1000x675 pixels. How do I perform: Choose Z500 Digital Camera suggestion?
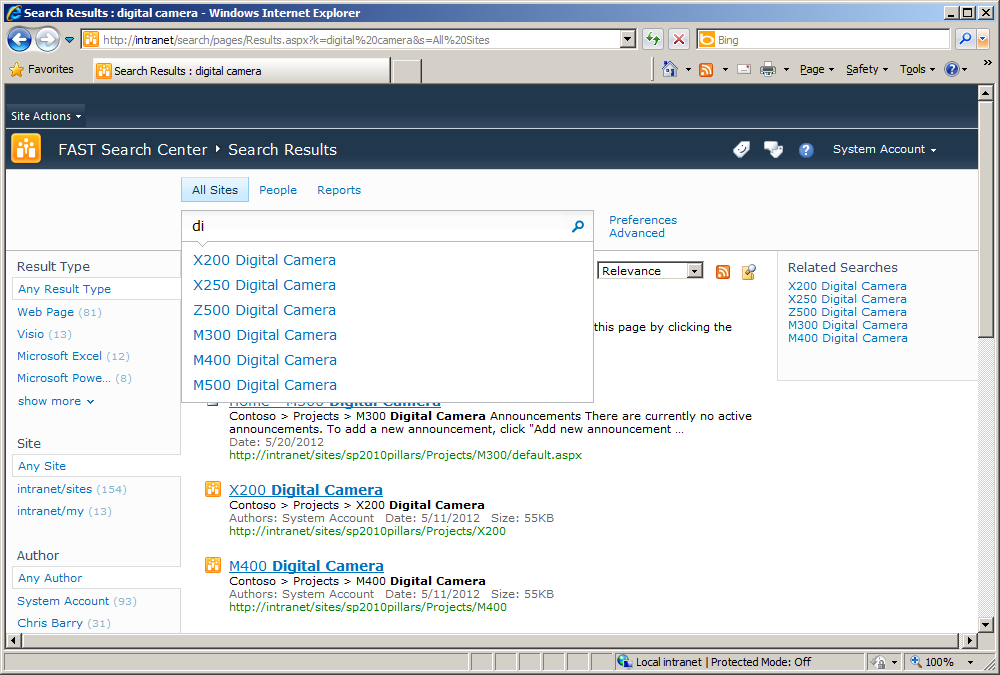coord(264,310)
